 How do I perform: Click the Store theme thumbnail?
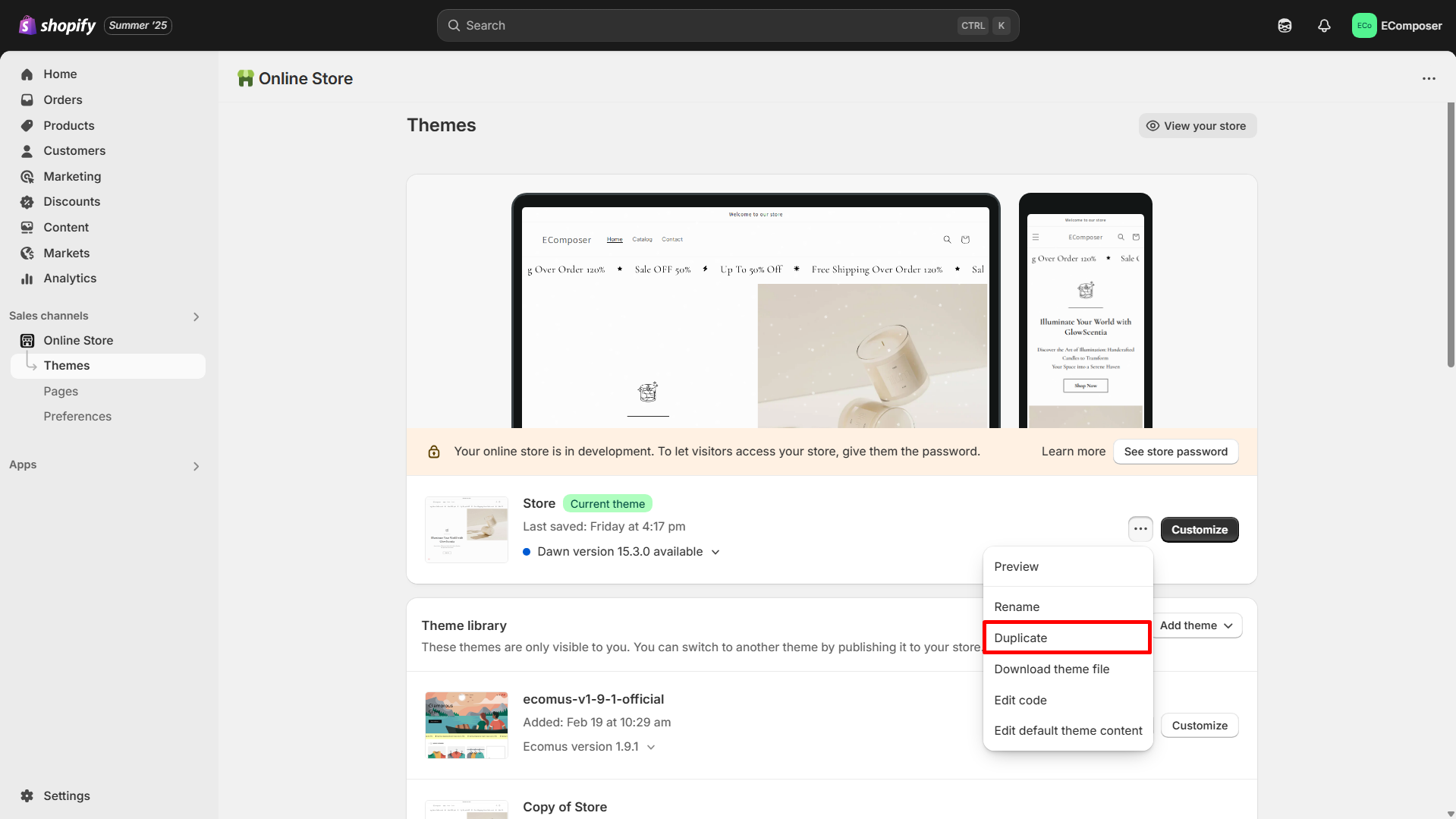(467, 530)
